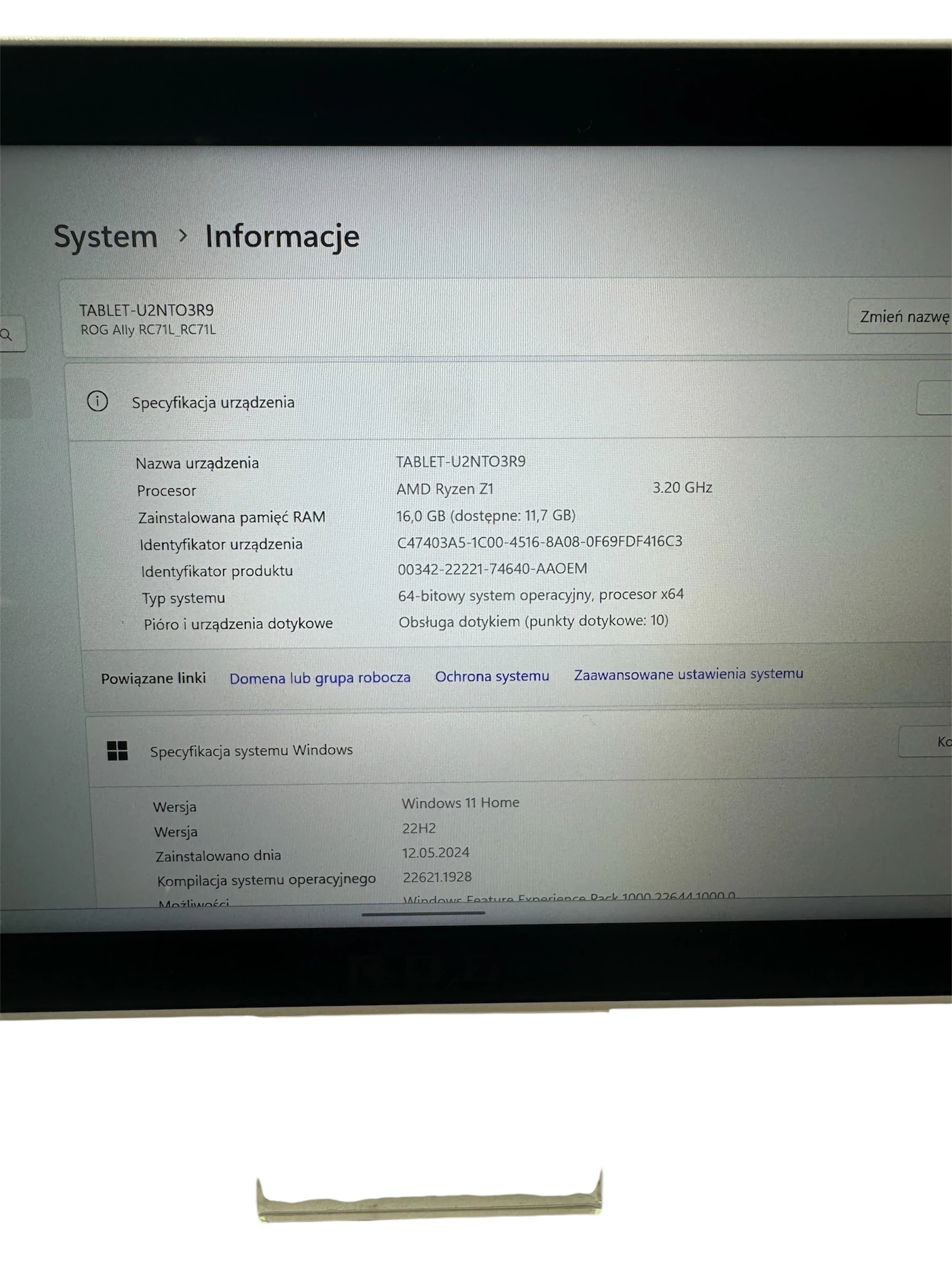Click the search magnifier icon in sidebar
This screenshot has width=952, height=1267.
click(x=6, y=335)
